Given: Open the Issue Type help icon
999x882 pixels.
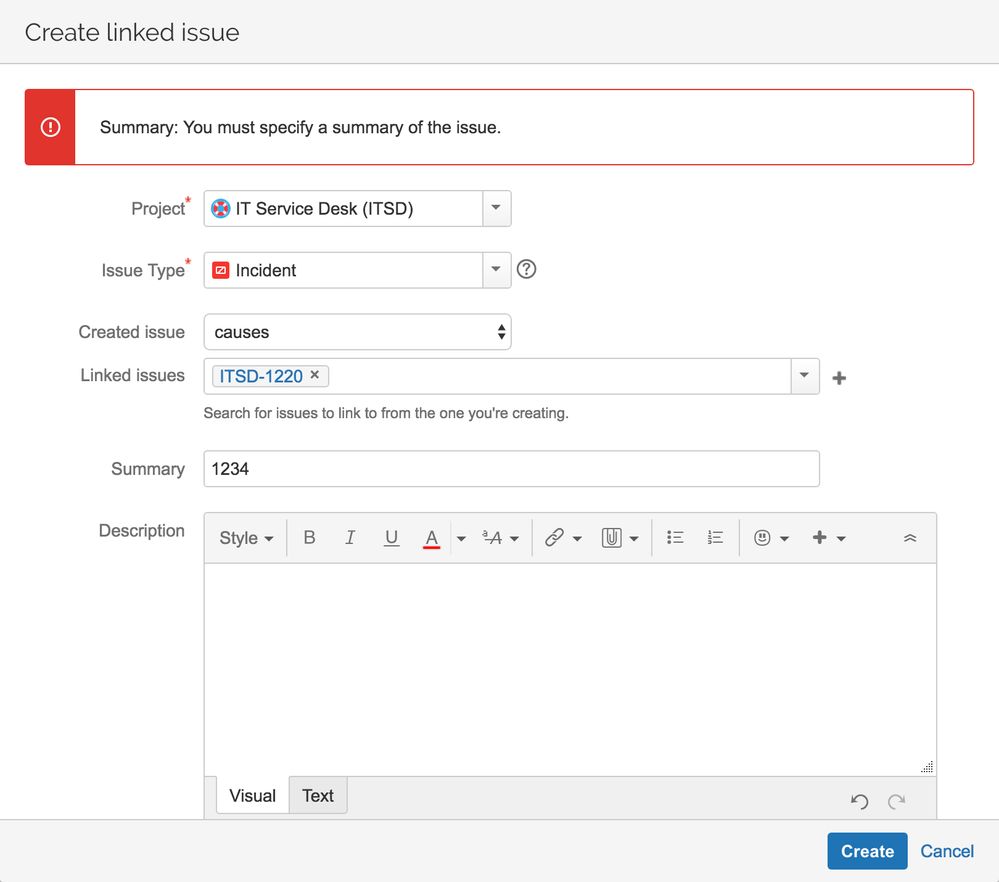Looking at the screenshot, I should [526, 270].
